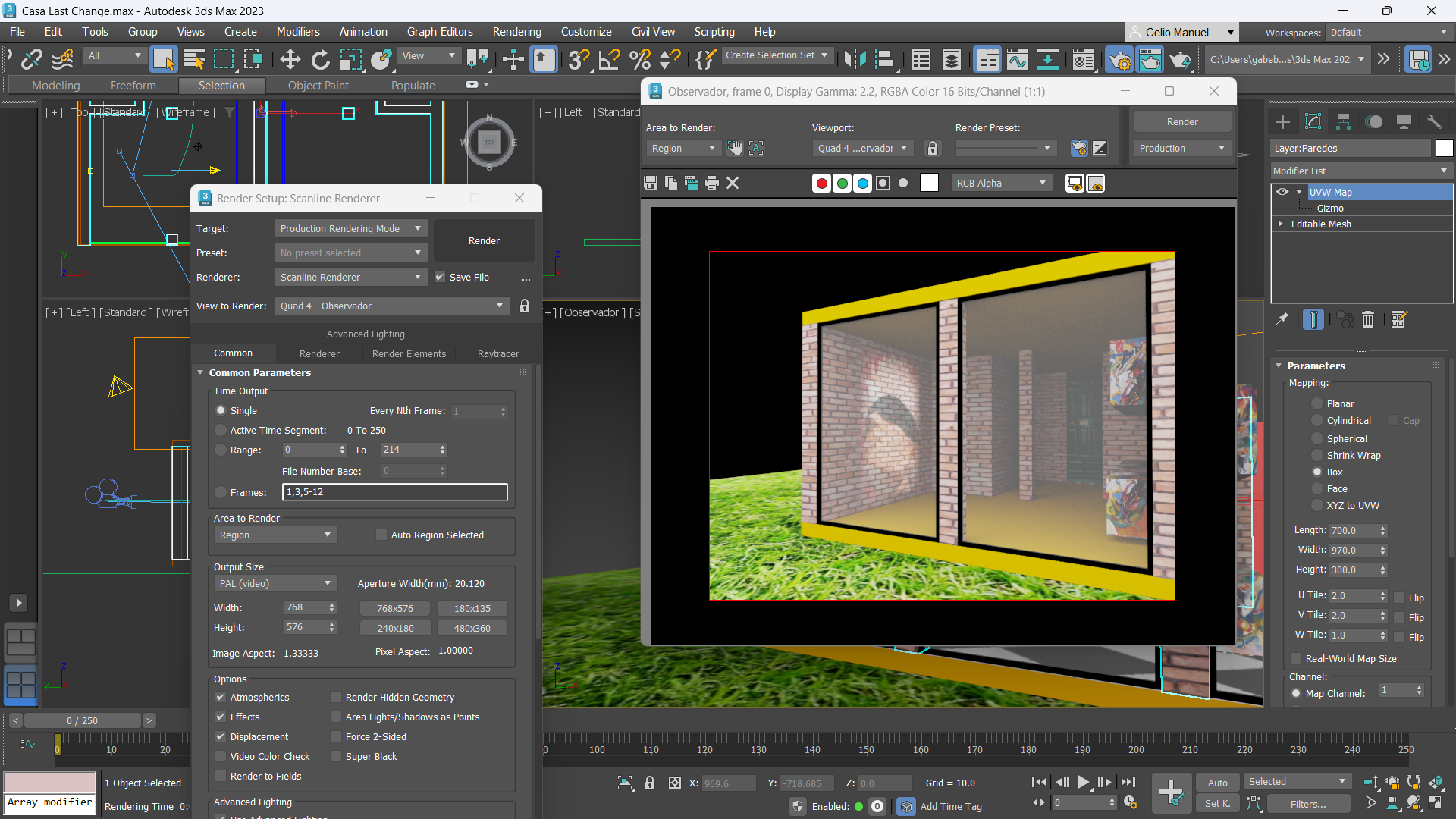Enable the red channel toggle
The image size is (1456, 819).
point(821,183)
